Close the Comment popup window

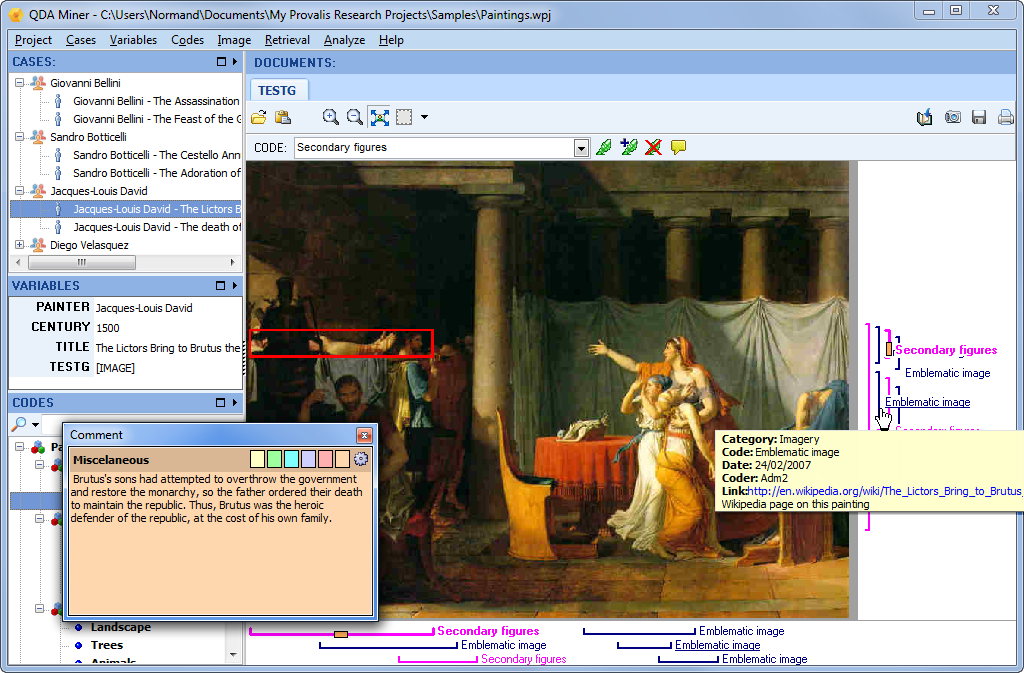(364, 435)
